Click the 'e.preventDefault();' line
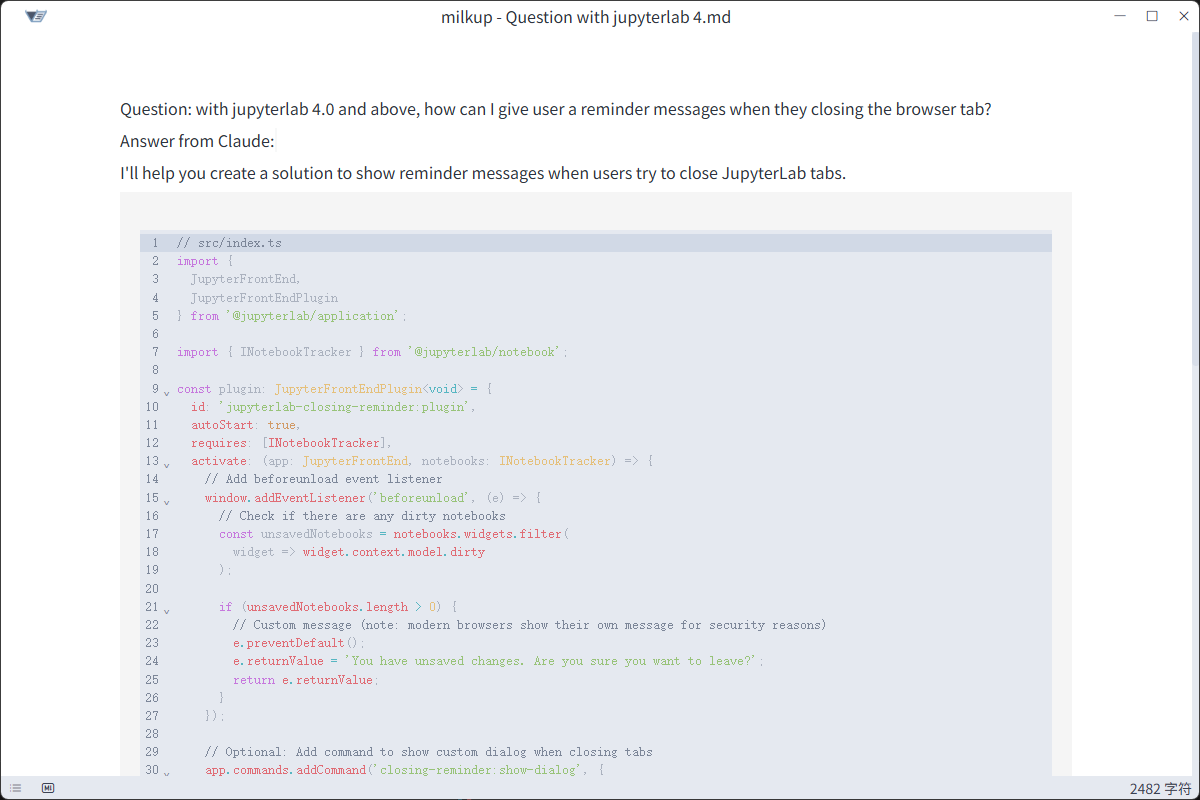 pyautogui.click(x=299, y=643)
